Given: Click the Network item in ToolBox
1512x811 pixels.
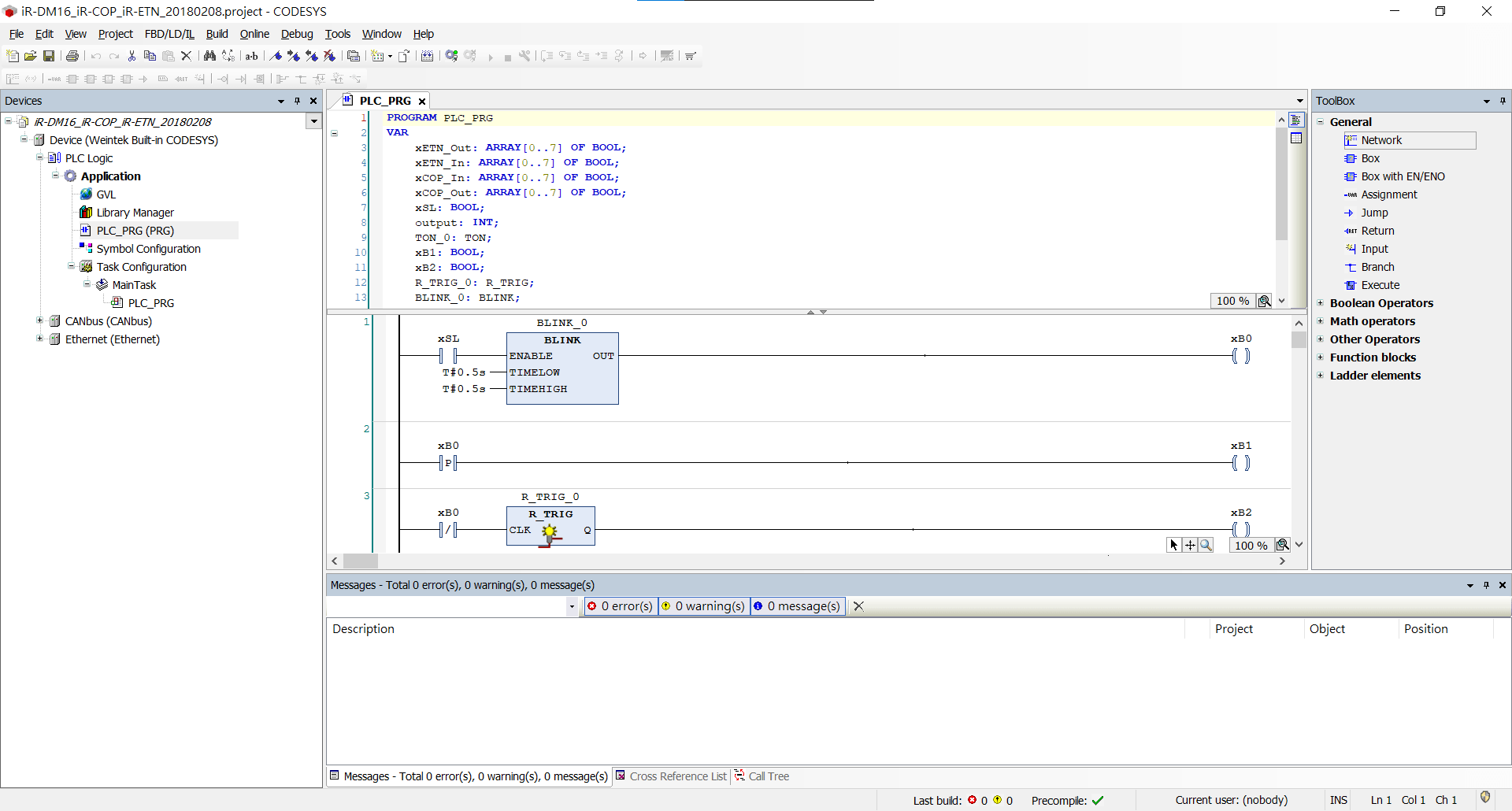Looking at the screenshot, I should pos(1381,140).
